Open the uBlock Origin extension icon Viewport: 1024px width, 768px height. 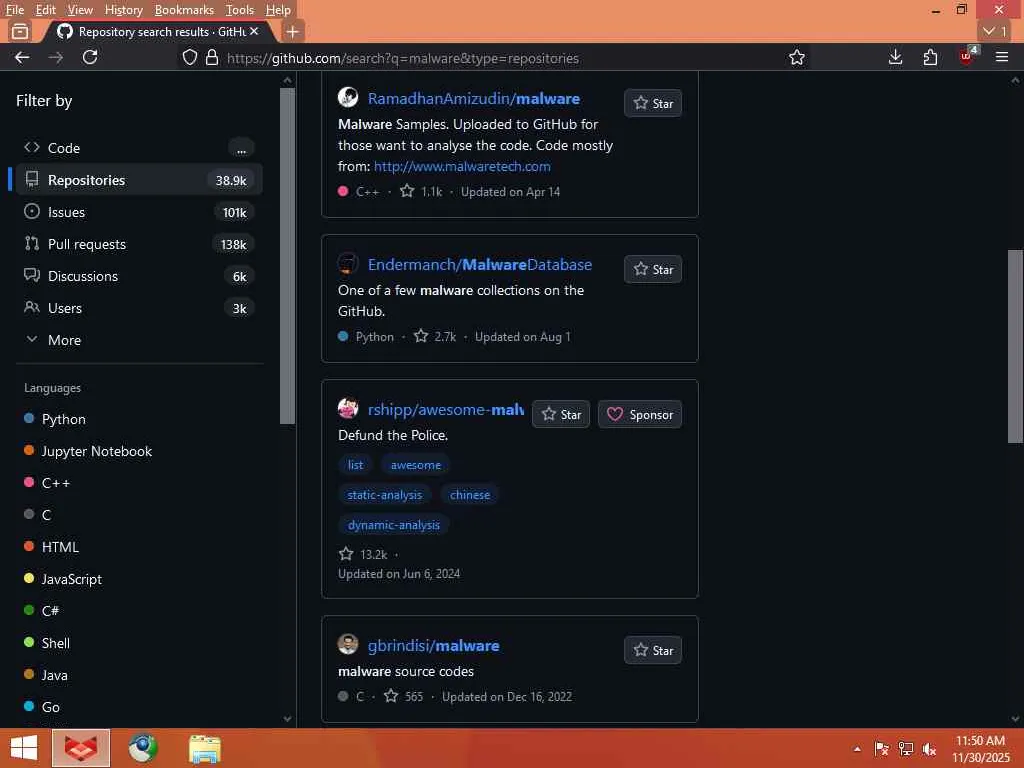[x=966, y=56]
